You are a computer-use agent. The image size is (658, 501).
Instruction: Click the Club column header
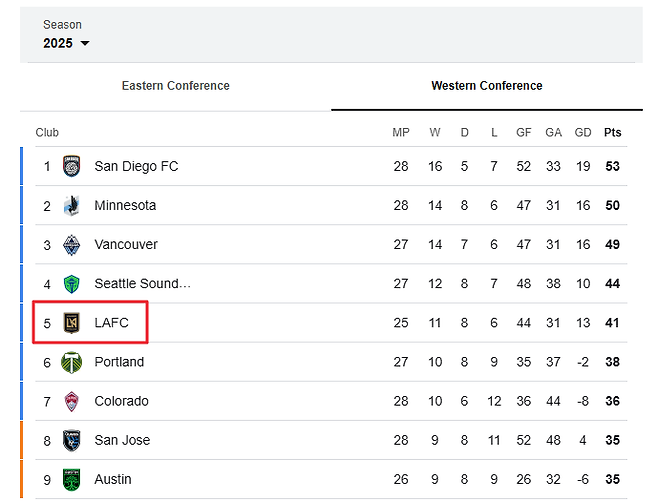[47, 133]
